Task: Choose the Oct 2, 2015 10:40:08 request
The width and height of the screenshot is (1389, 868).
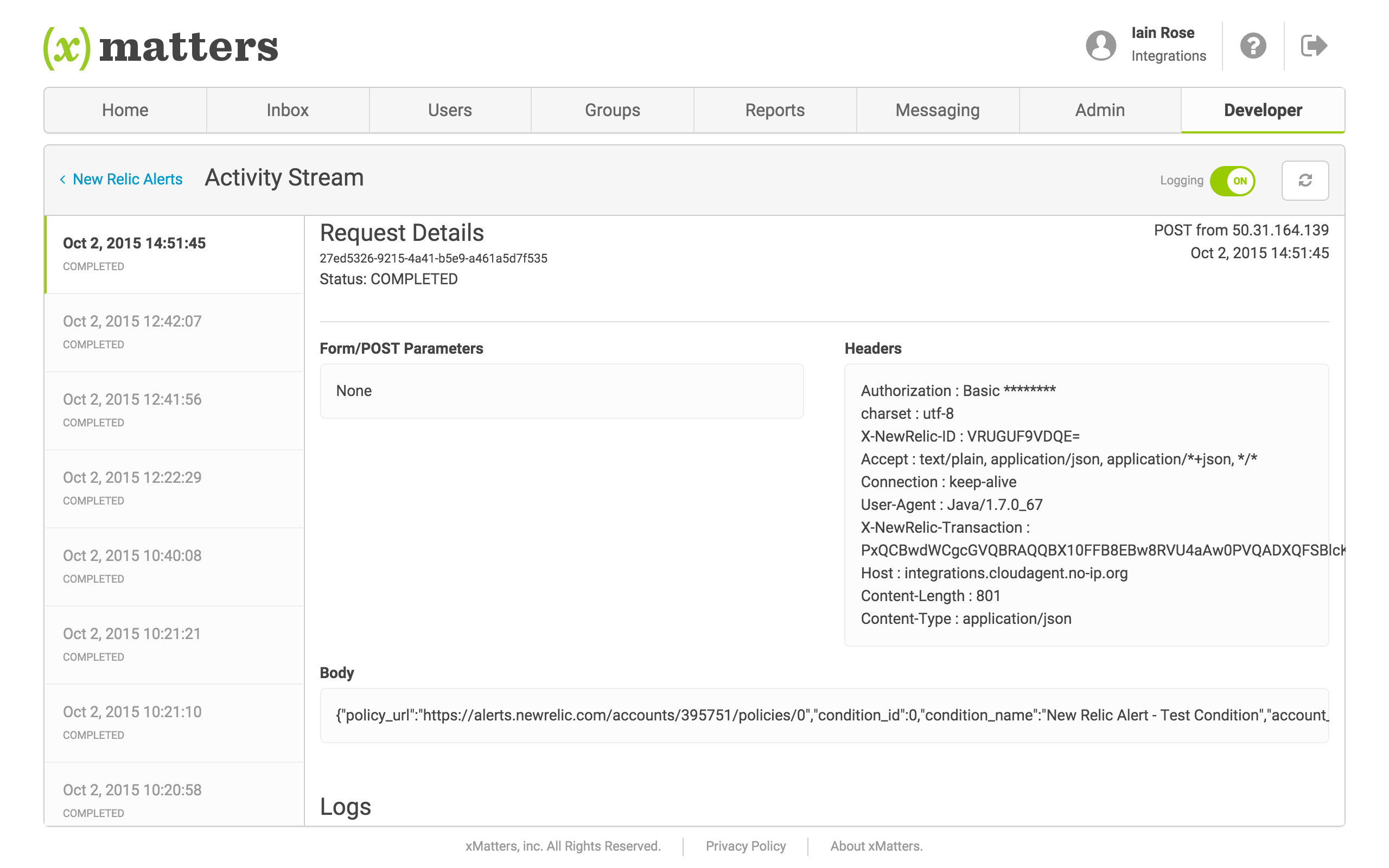Action: point(175,566)
